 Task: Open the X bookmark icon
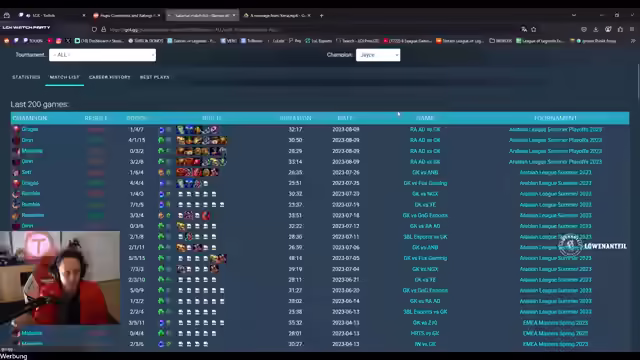68,41
